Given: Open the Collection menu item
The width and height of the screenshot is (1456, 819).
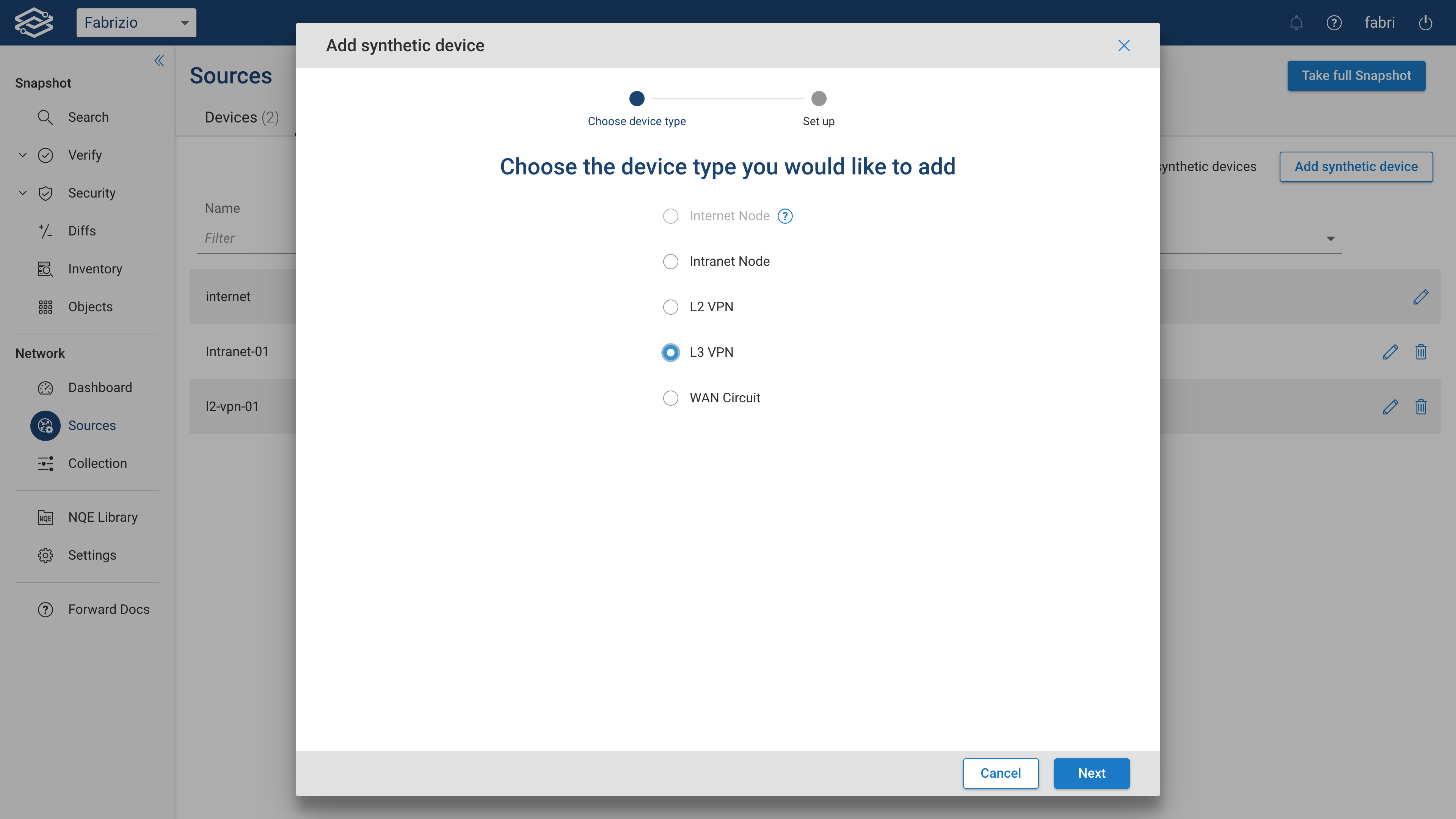Looking at the screenshot, I should coord(97,463).
